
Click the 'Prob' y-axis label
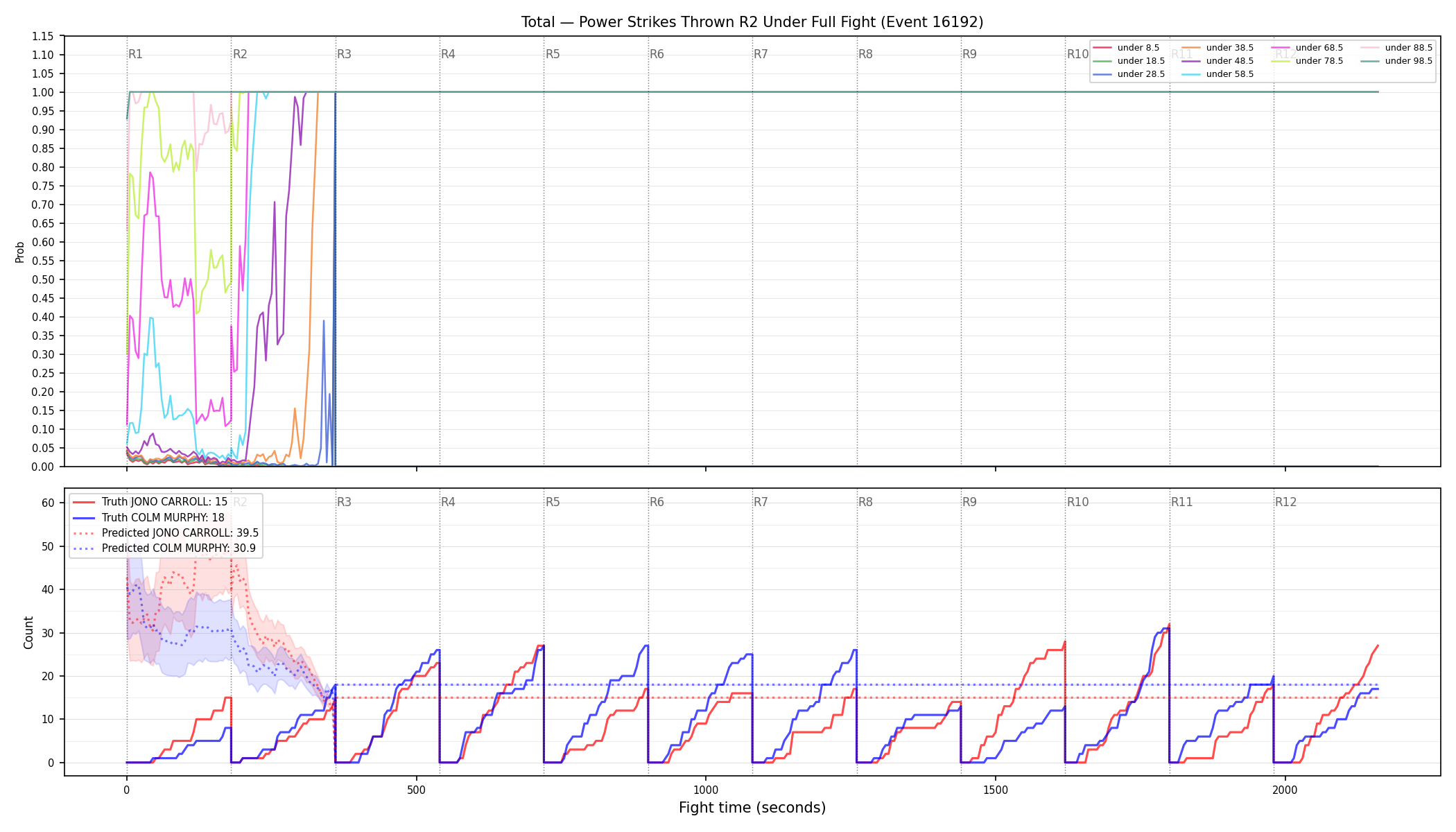coord(19,252)
